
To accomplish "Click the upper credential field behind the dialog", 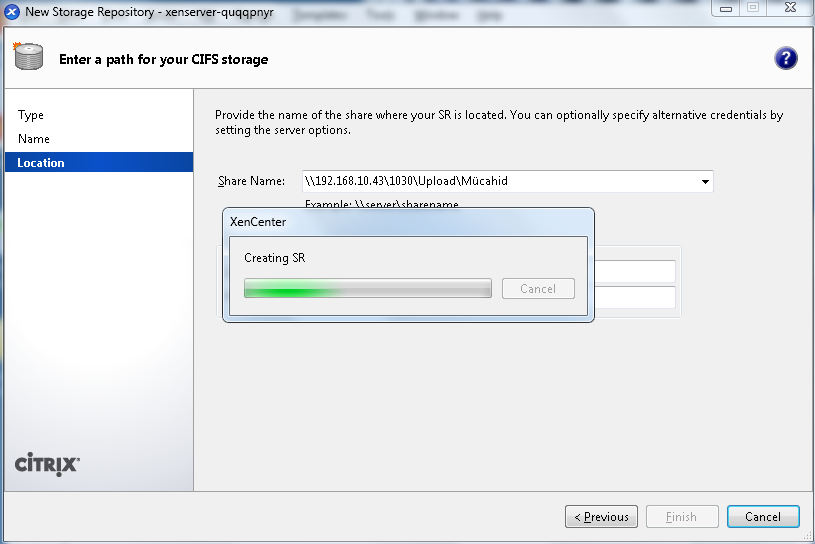I will tap(635, 271).
